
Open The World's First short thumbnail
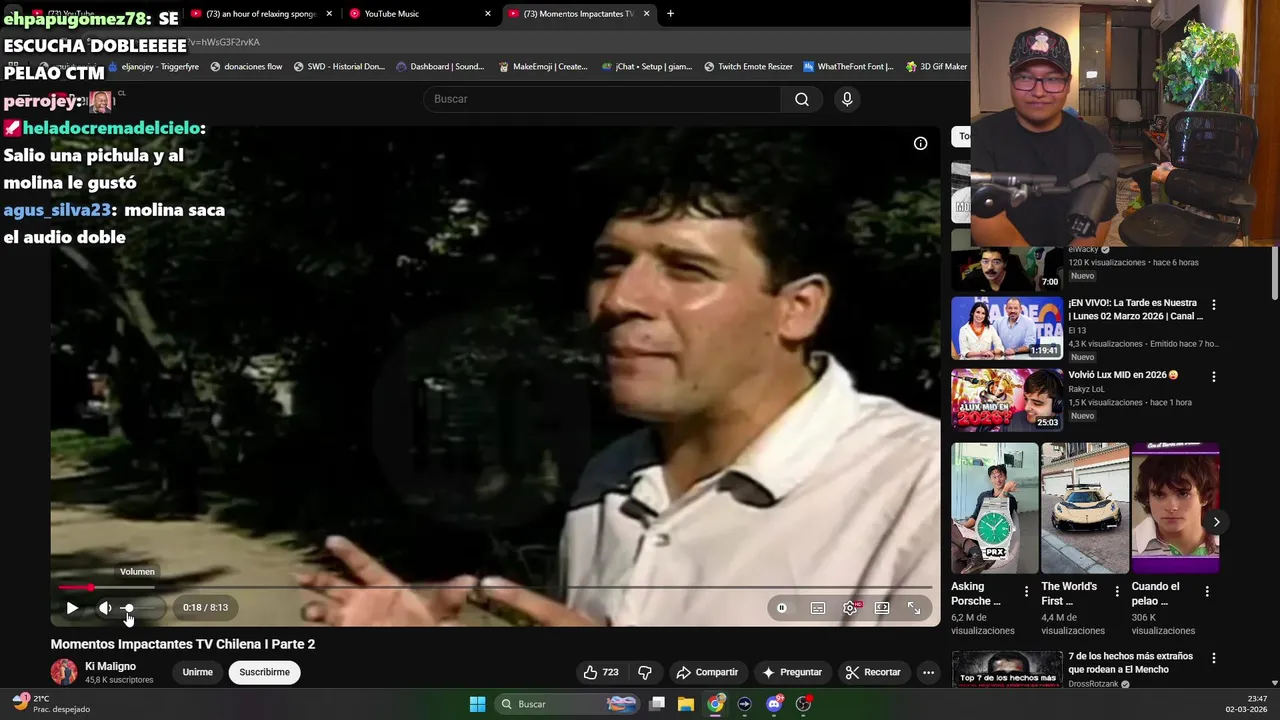tap(1085, 508)
